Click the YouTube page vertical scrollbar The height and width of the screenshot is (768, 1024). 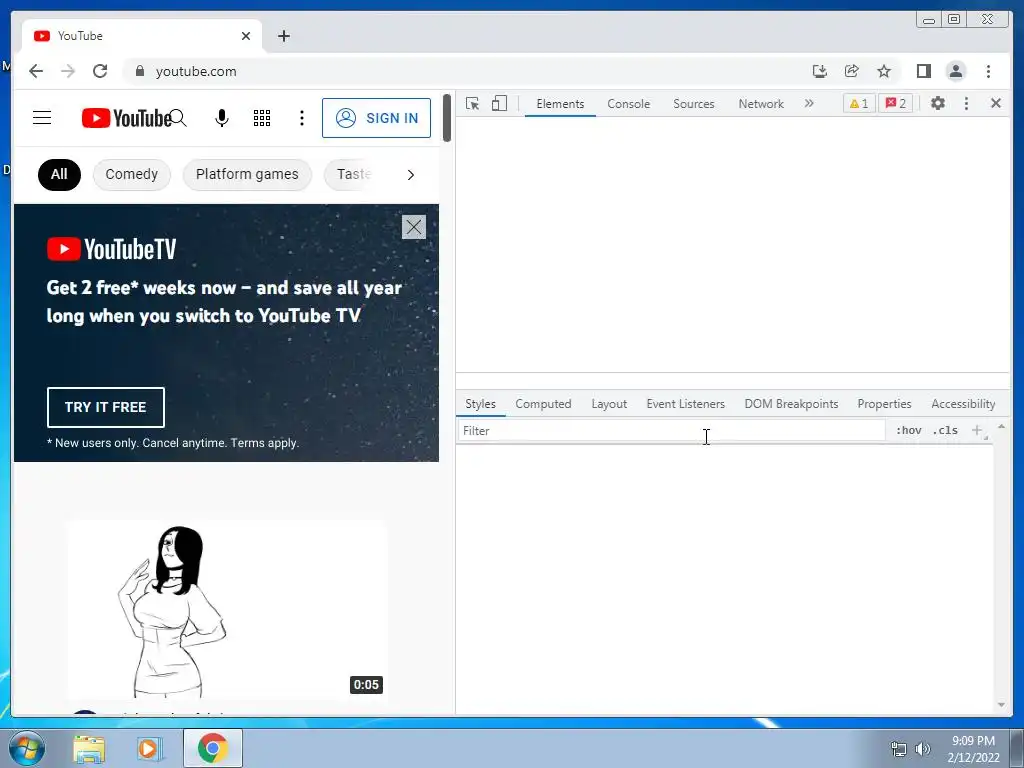click(447, 118)
